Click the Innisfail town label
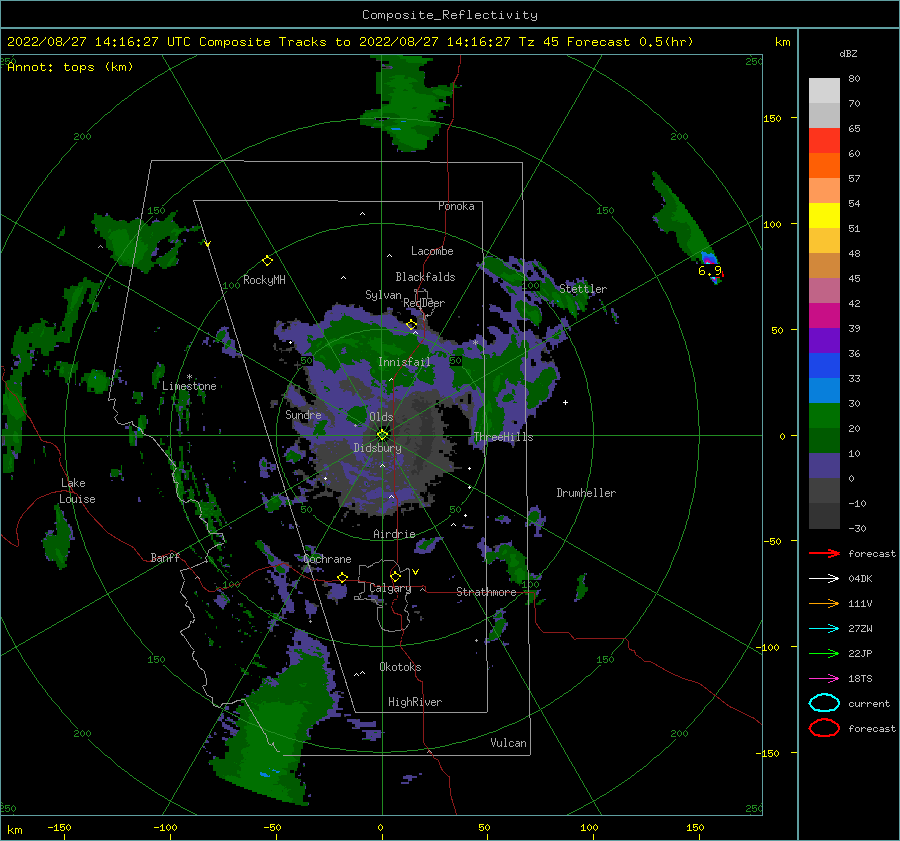900x841 pixels. pyautogui.click(x=404, y=362)
